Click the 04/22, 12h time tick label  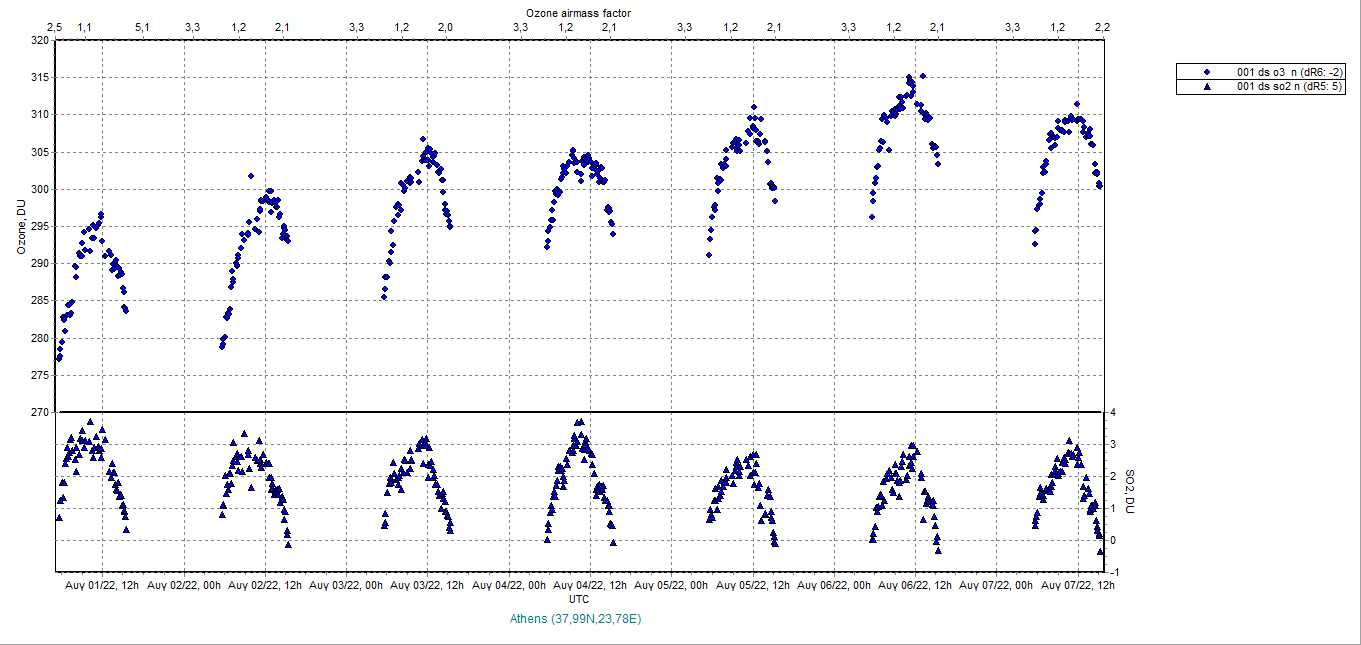(x=589, y=585)
